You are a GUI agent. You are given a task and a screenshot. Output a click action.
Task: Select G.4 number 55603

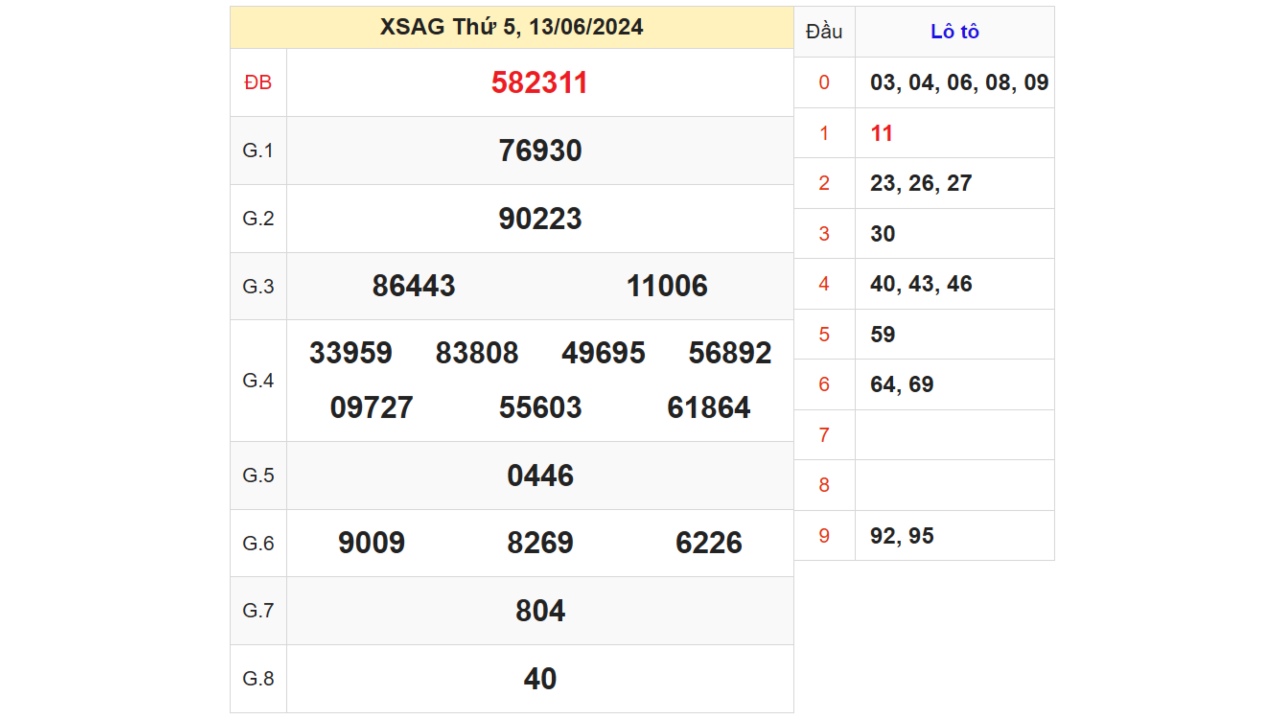click(x=540, y=408)
